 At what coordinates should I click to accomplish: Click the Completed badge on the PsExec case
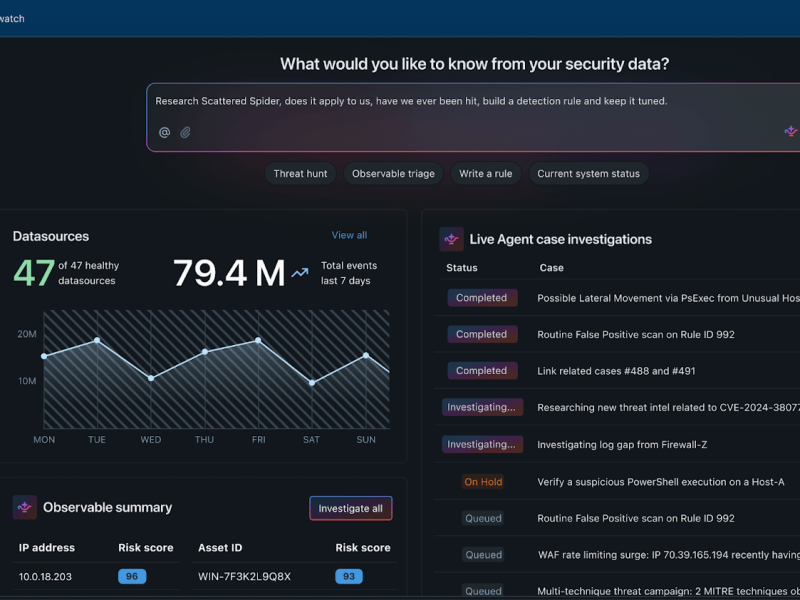(482, 297)
